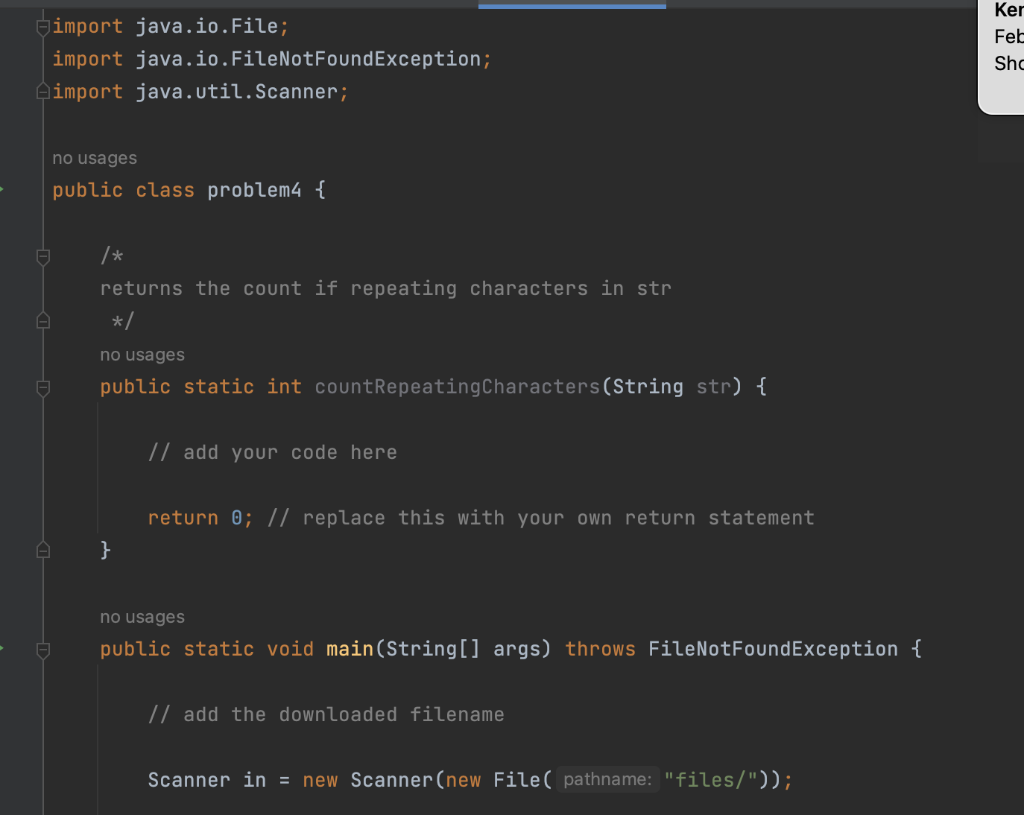This screenshot has height=815, width=1024.
Task: Click the fold arrow beside the main method
Action: [x=42, y=648]
